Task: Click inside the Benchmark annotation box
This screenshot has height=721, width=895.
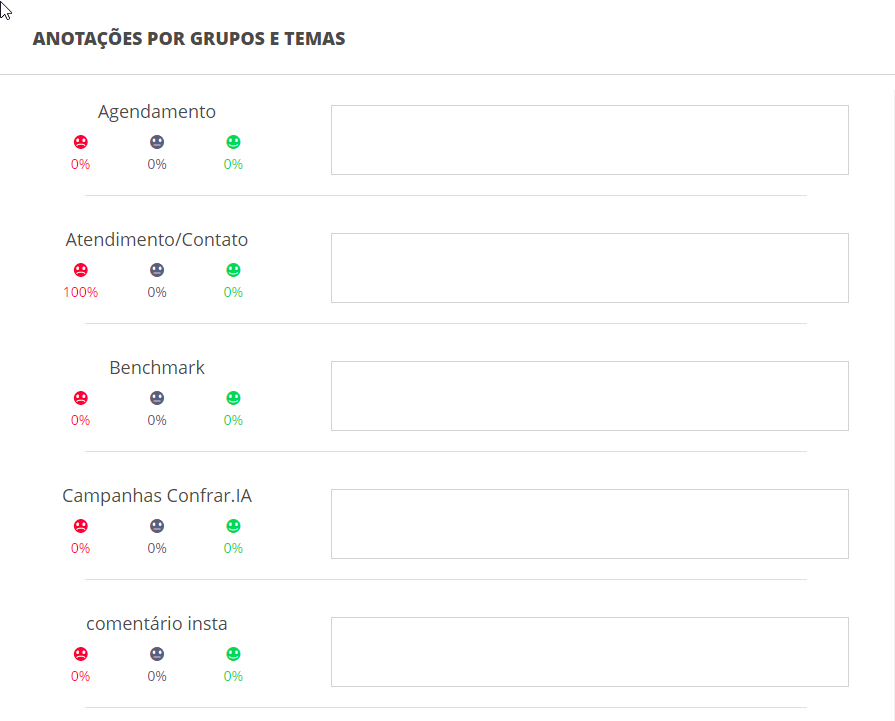Action: [589, 396]
